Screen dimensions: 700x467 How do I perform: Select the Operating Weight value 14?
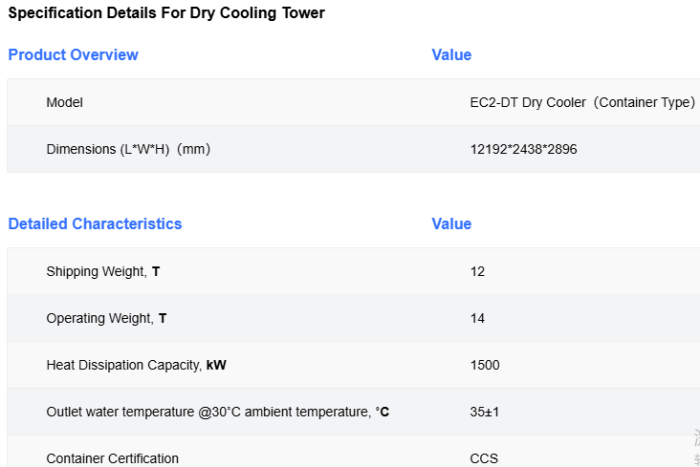(477, 318)
